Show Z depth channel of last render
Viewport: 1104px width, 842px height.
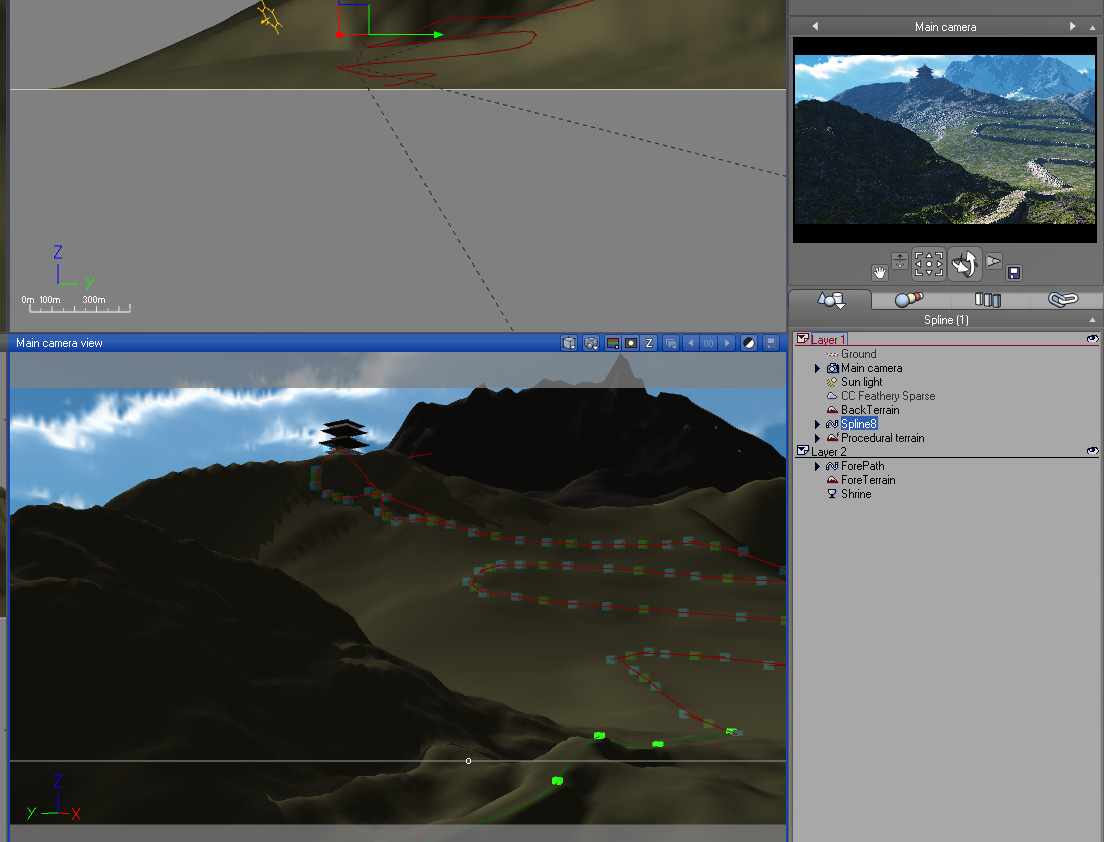click(x=649, y=343)
